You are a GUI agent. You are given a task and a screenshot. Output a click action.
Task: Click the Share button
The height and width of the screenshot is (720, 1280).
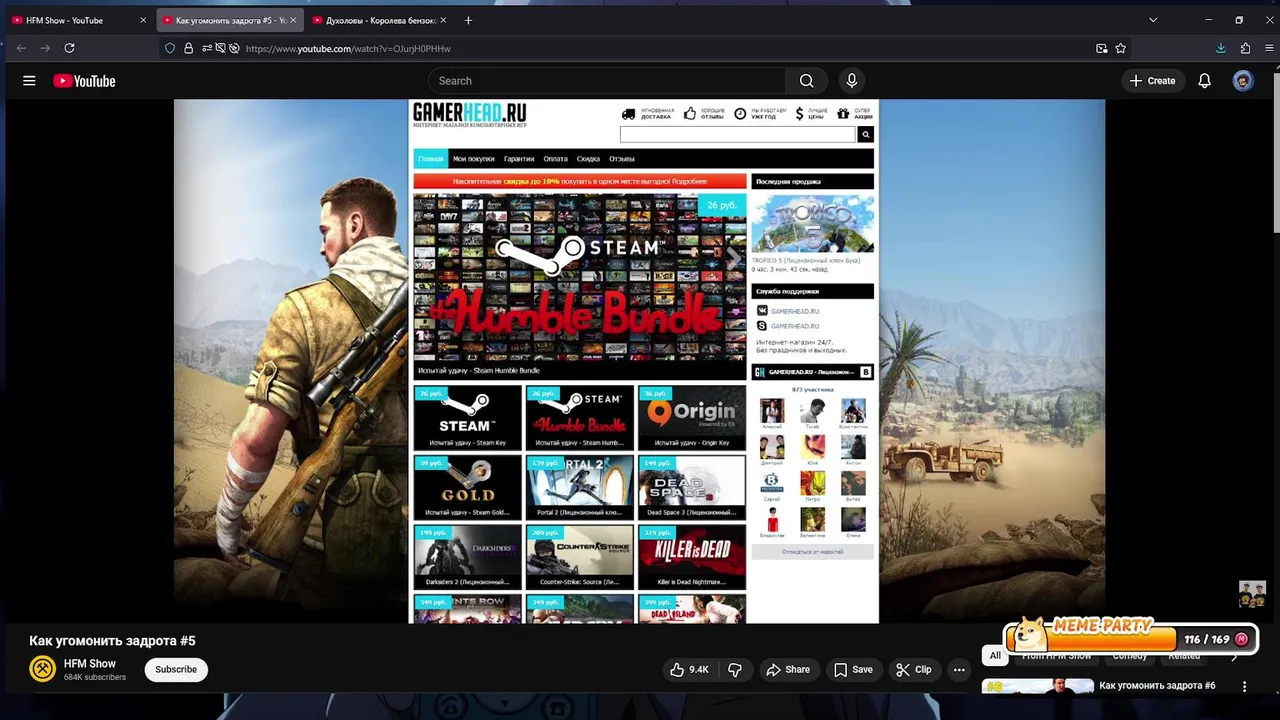pyautogui.click(x=787, y=669)
